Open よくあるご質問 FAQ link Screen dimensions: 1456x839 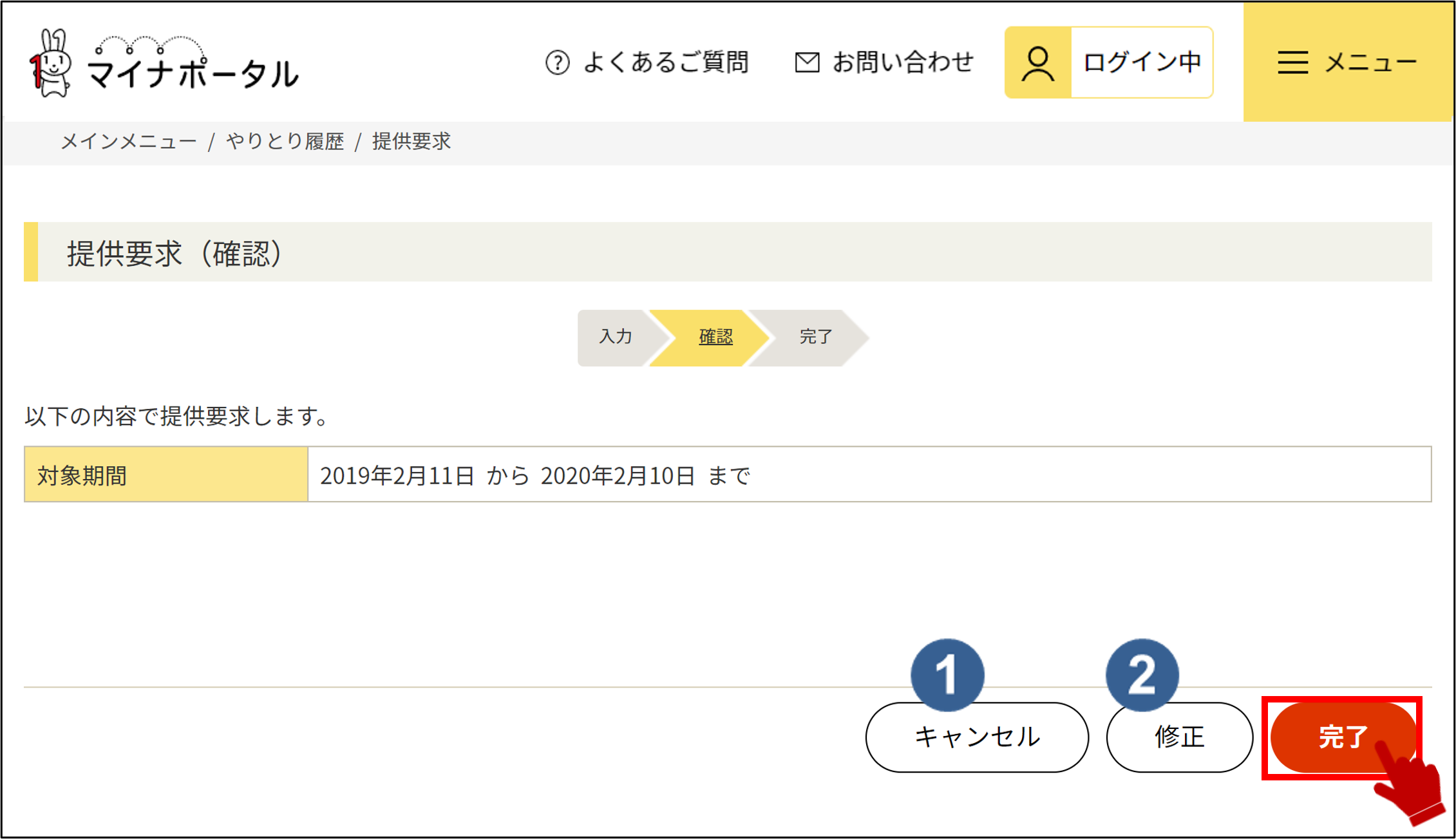pyautogui.click(x=666, y=62)
